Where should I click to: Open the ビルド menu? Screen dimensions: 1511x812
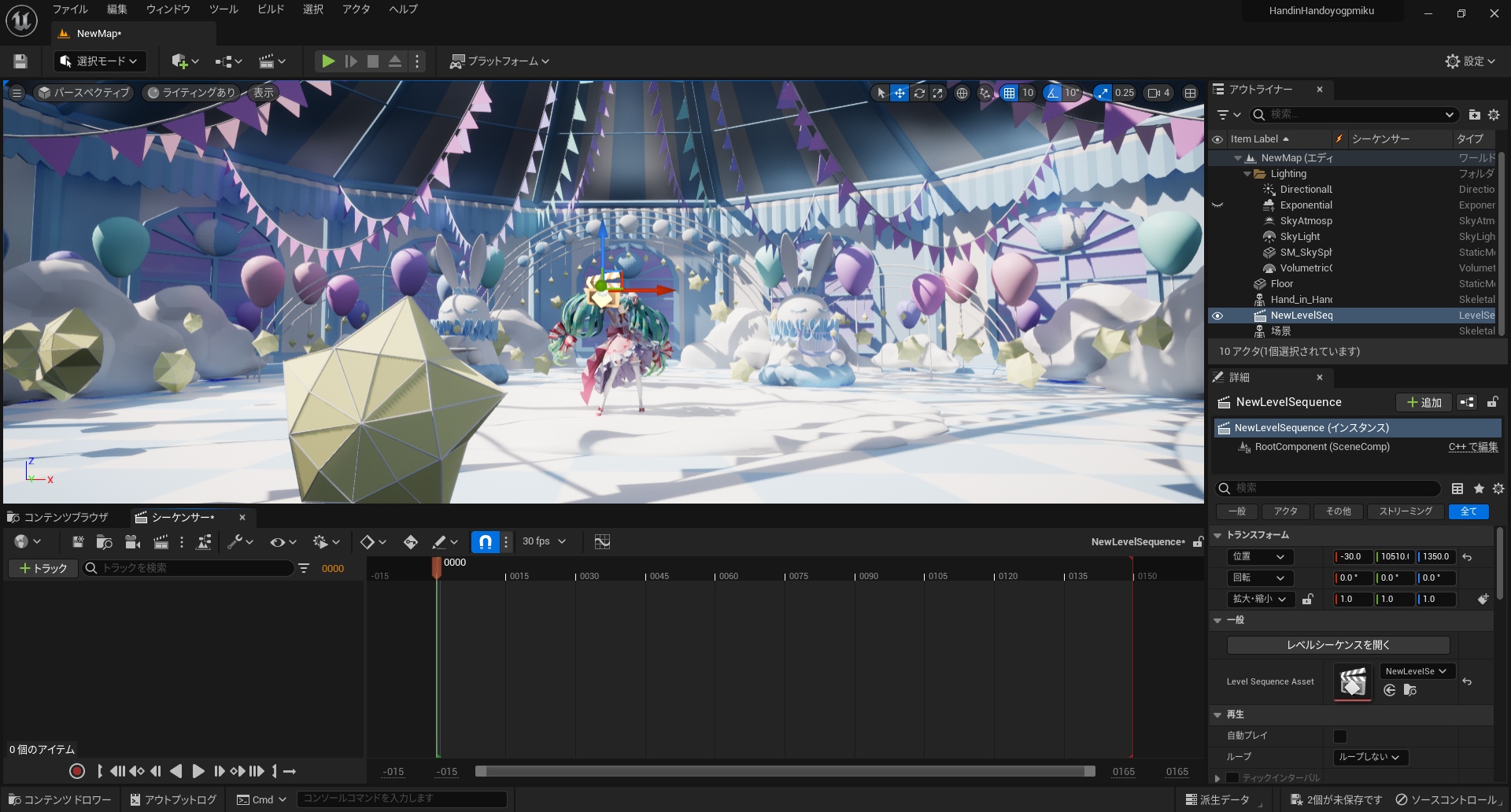tap(271, 9)
